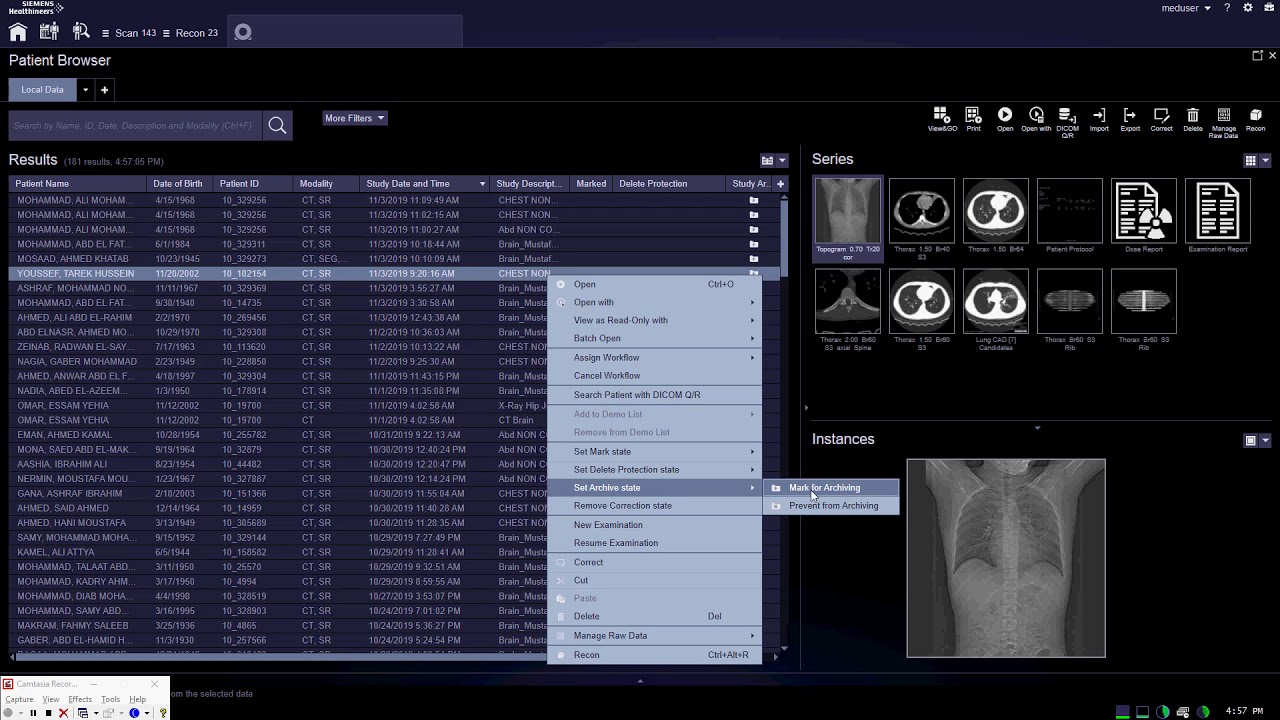The width and height of the screenshot is (1280, 720).
Task: Click the View&GO toolbar icon
Action: [x=942, y=120]
